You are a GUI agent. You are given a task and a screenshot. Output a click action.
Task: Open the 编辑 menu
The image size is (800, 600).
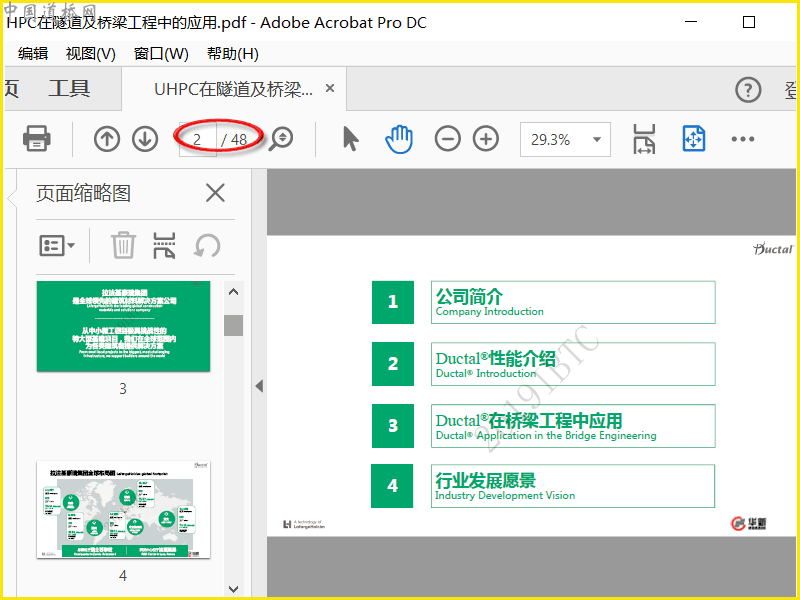point(33,53)
